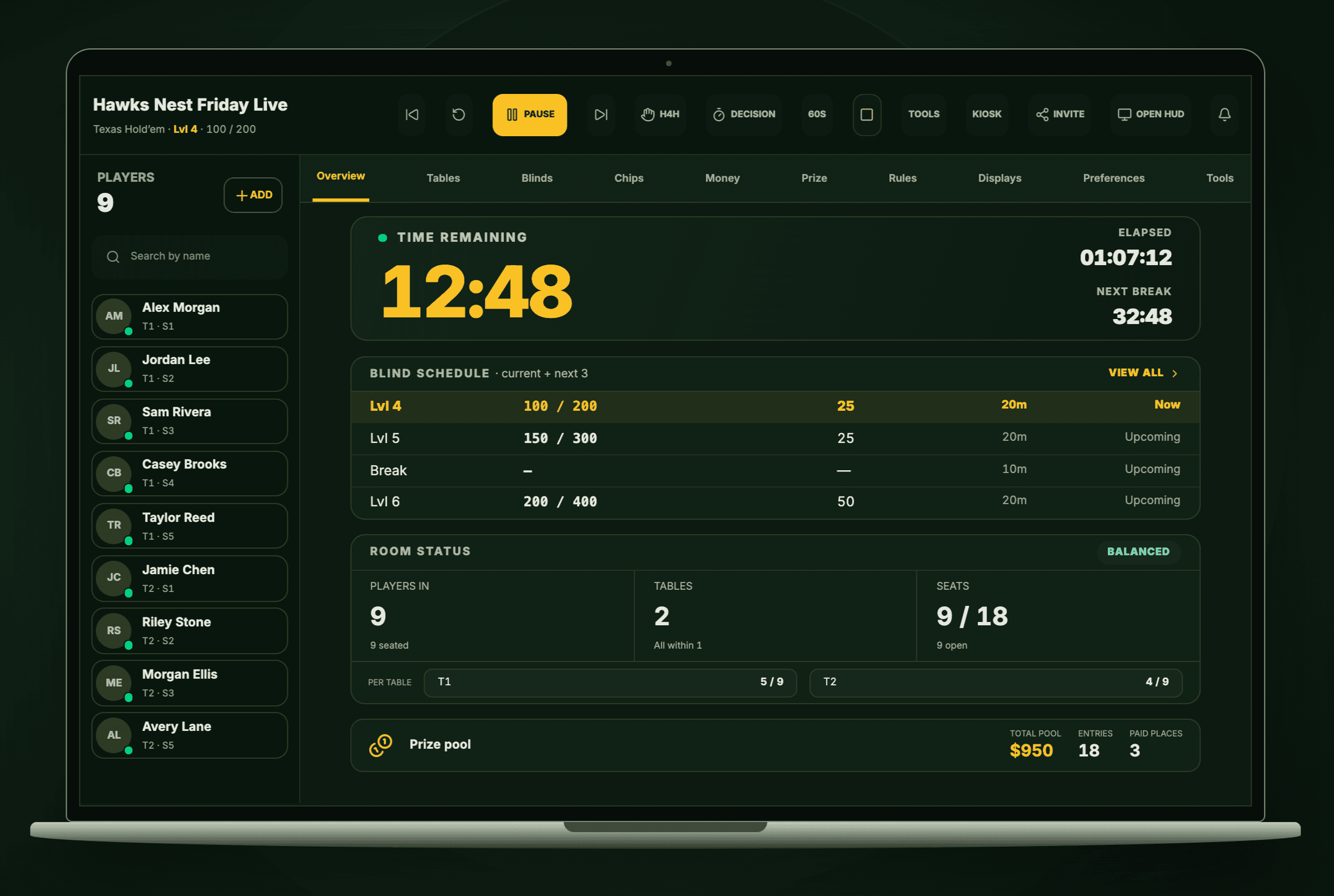The image size is (1334, 896).
Task: Open the Tools tab in the tab bar
Action: click(x=1219, y=178)
